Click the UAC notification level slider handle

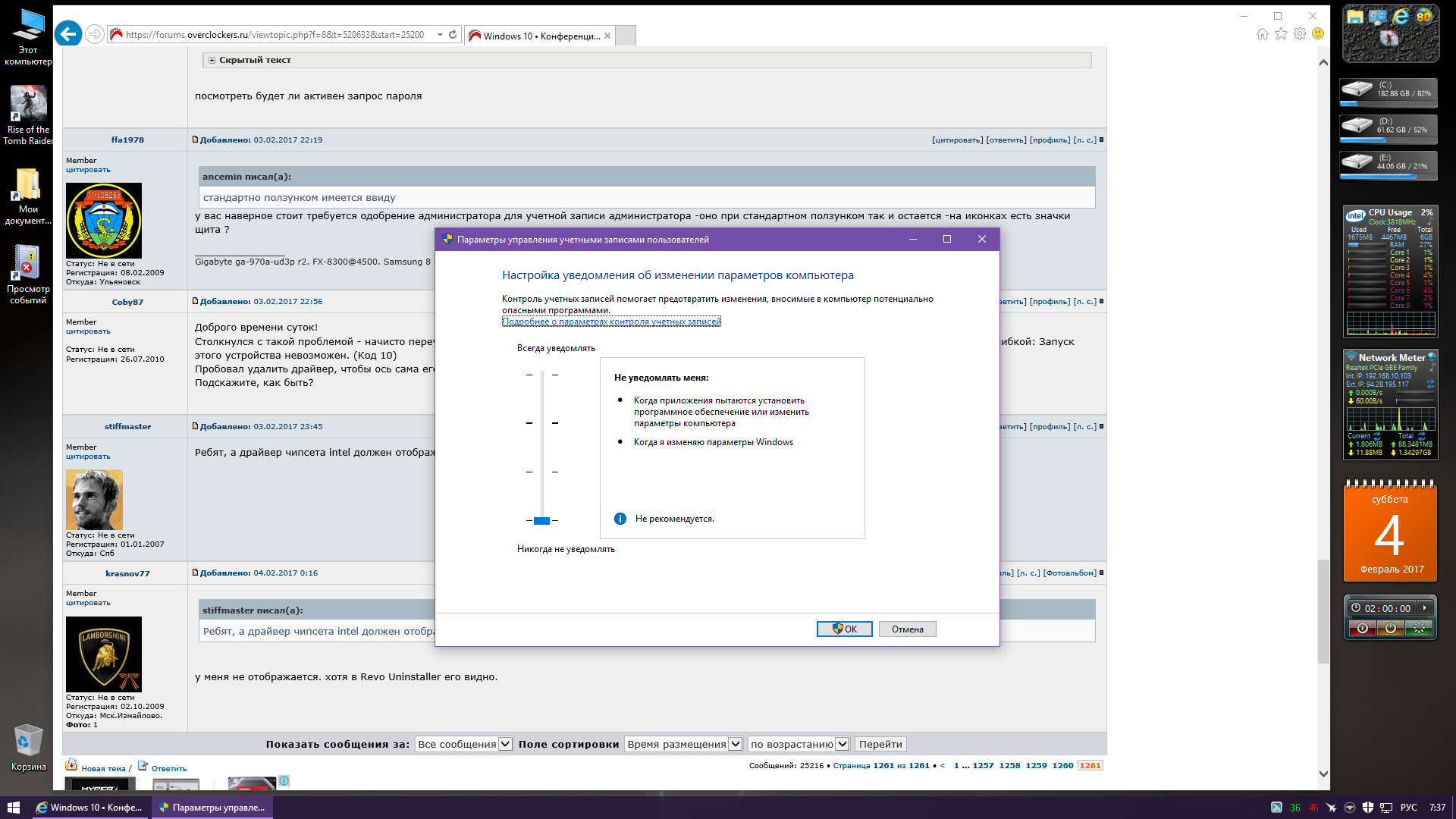pos(541,521)
